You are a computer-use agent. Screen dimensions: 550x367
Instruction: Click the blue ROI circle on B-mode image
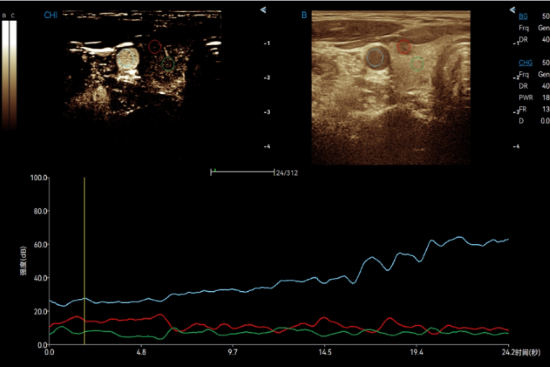tap(375, 58)
